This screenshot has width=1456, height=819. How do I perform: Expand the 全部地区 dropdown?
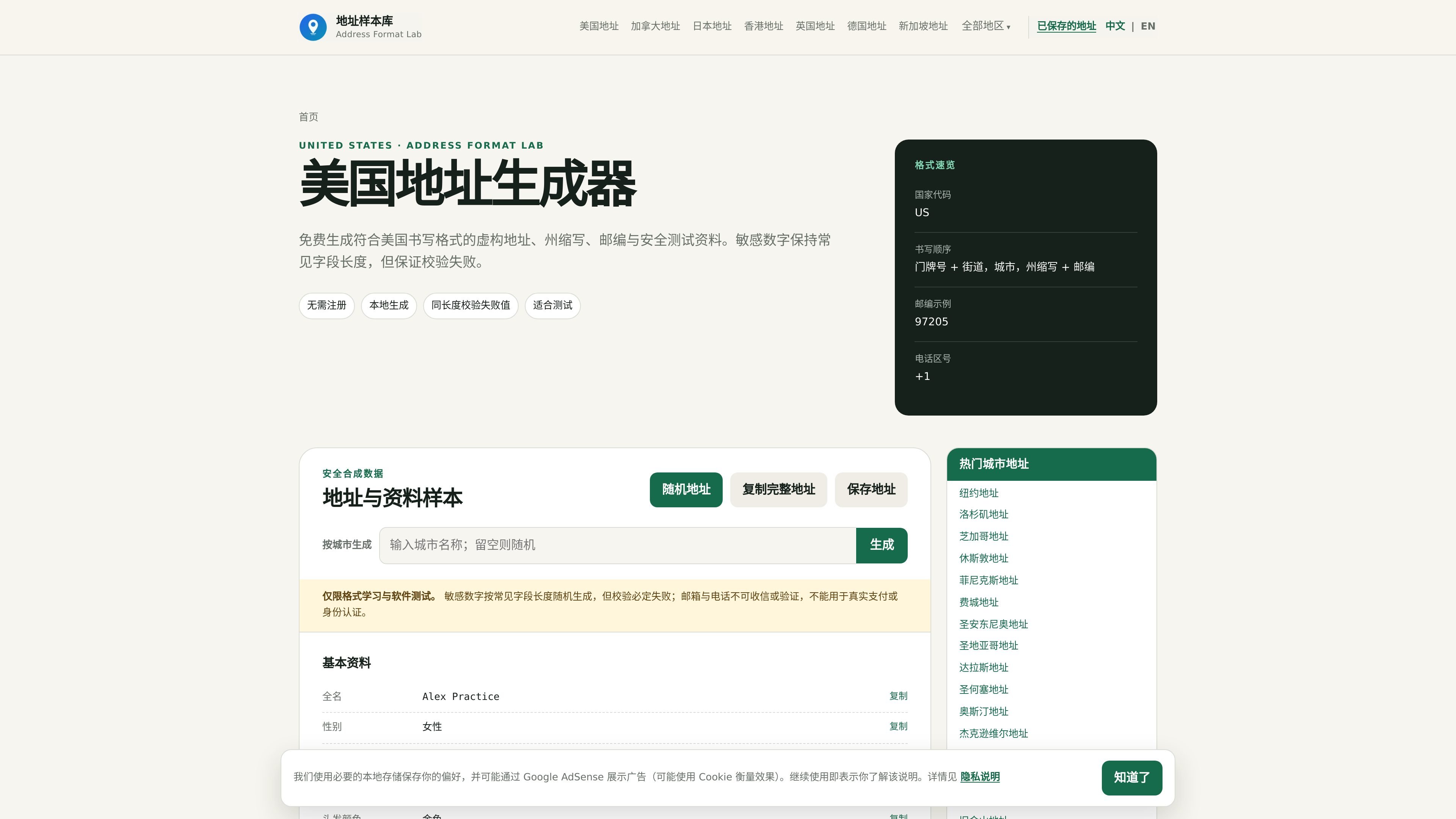(986, 26)
